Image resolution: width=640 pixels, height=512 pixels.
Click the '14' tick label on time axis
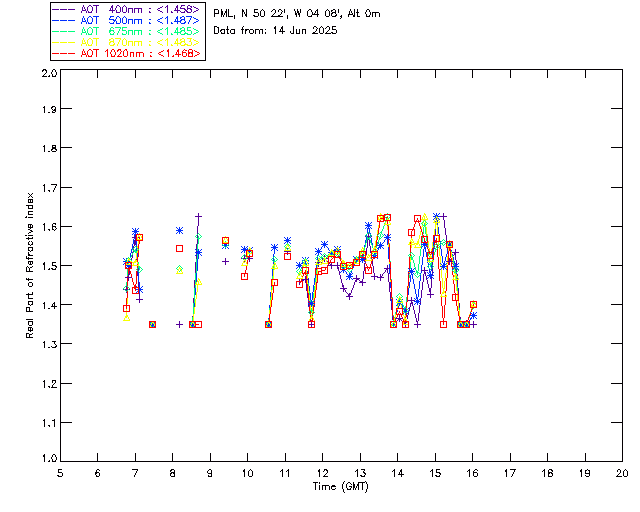coord(398,473)
